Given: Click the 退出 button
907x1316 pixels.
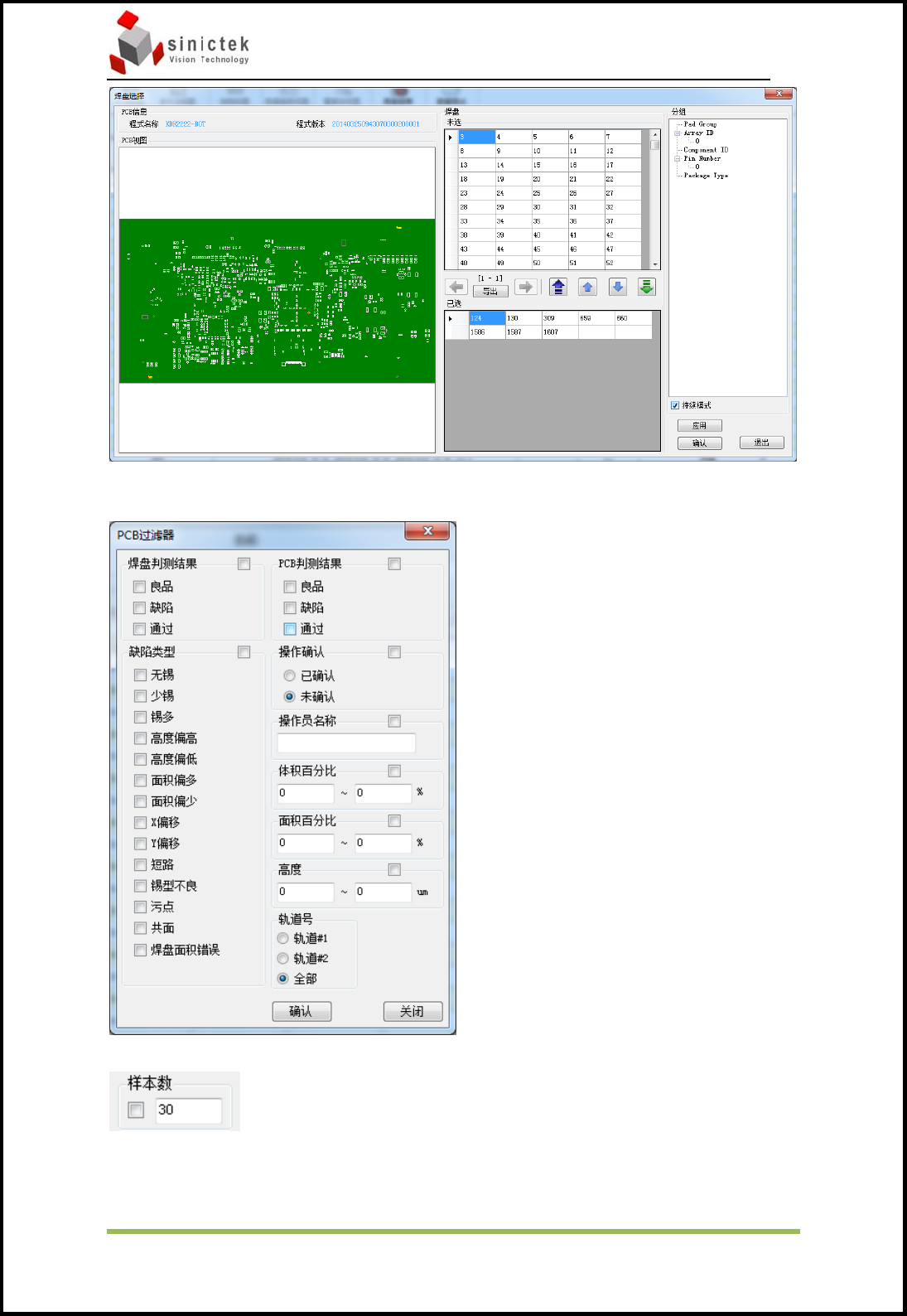Looking at the screenshot, I should pyautogui.click(x=762, y=443).
